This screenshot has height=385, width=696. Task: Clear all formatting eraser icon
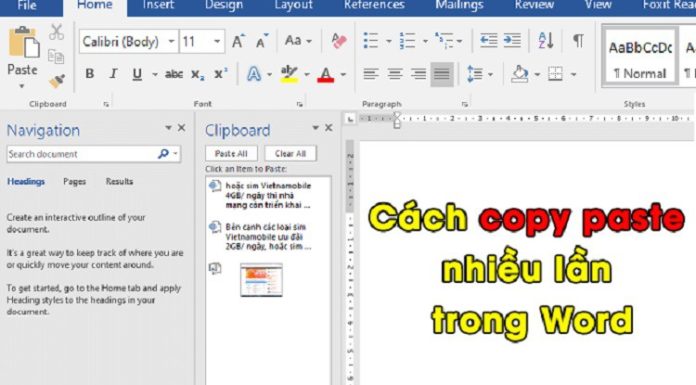coord(339,41)
